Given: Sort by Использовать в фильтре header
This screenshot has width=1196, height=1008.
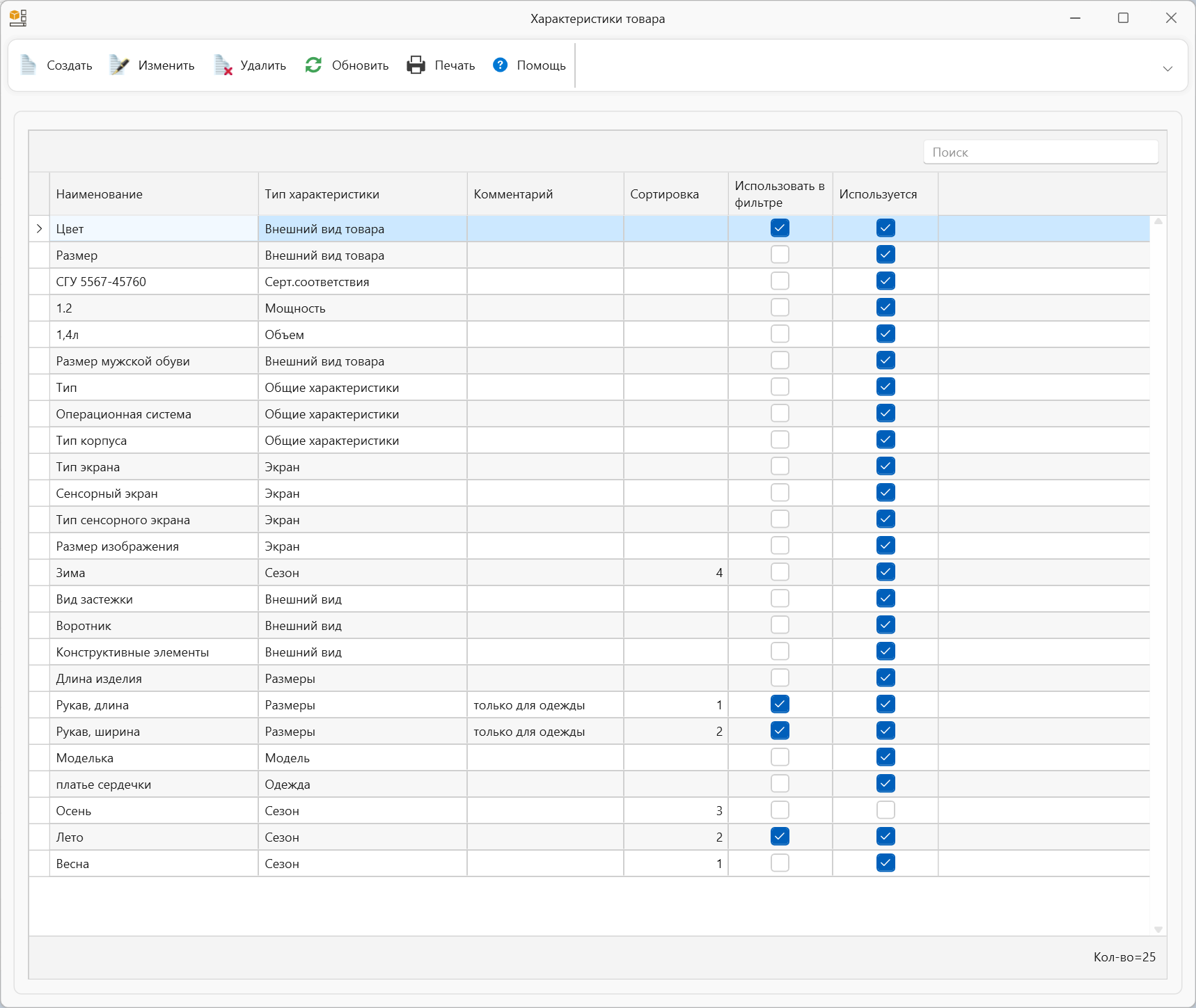Looking at the screenshot, I should pos(780,194).
